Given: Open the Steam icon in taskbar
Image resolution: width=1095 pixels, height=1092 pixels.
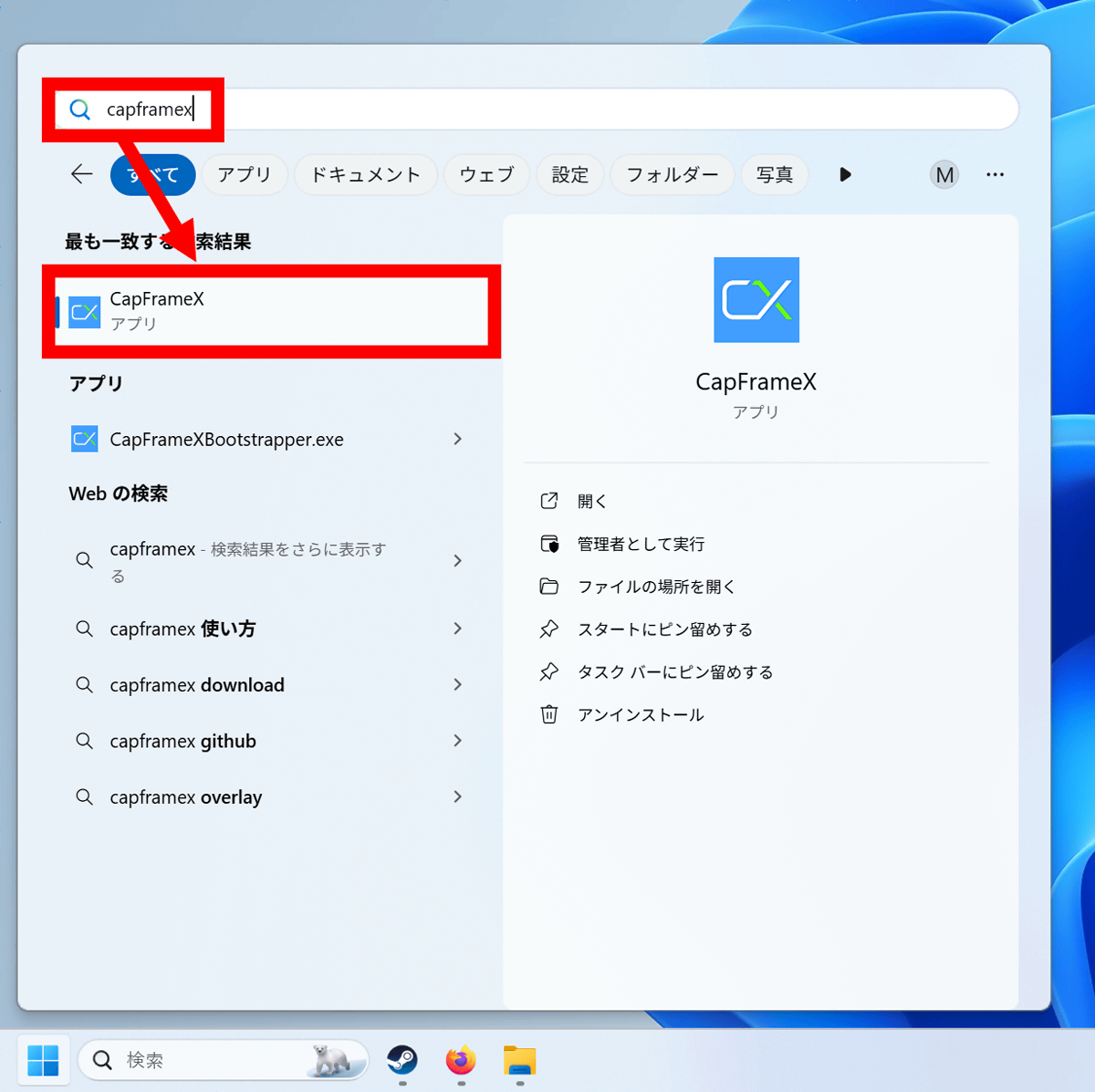Looking at the screenshot, I should (401, 1059).
